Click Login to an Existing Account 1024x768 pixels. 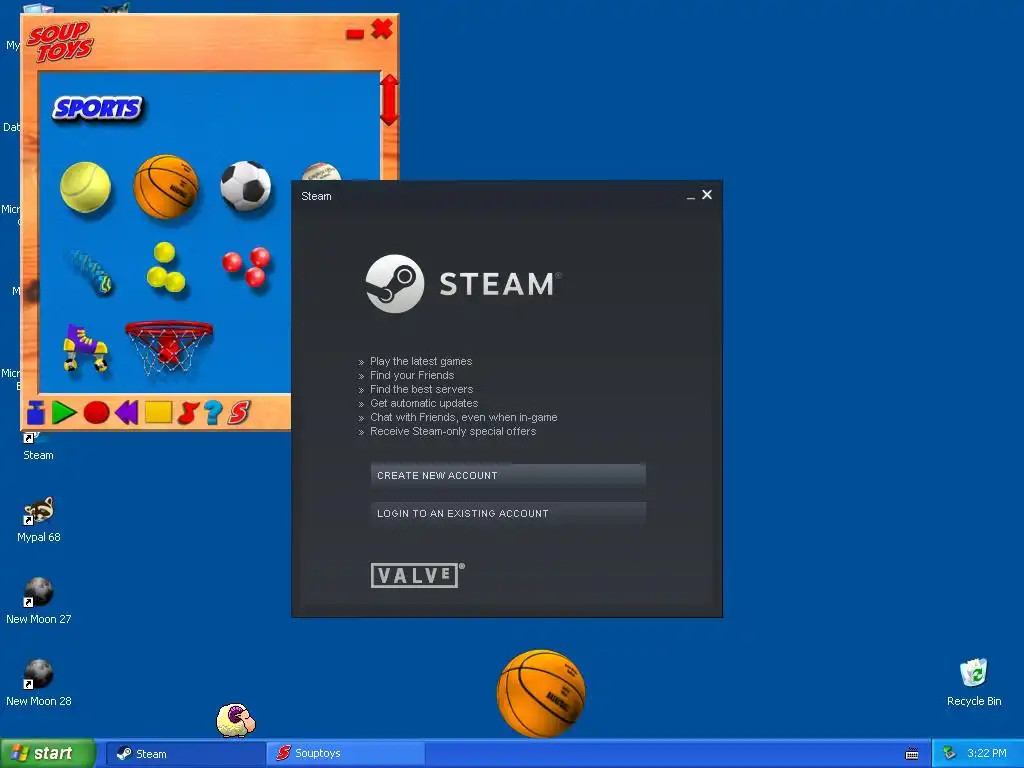[508, 513]
